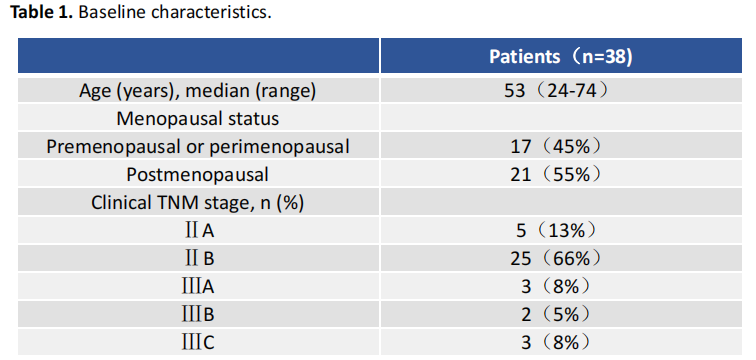Select Premenopausal or perimenopausal row label

(198, 147)
